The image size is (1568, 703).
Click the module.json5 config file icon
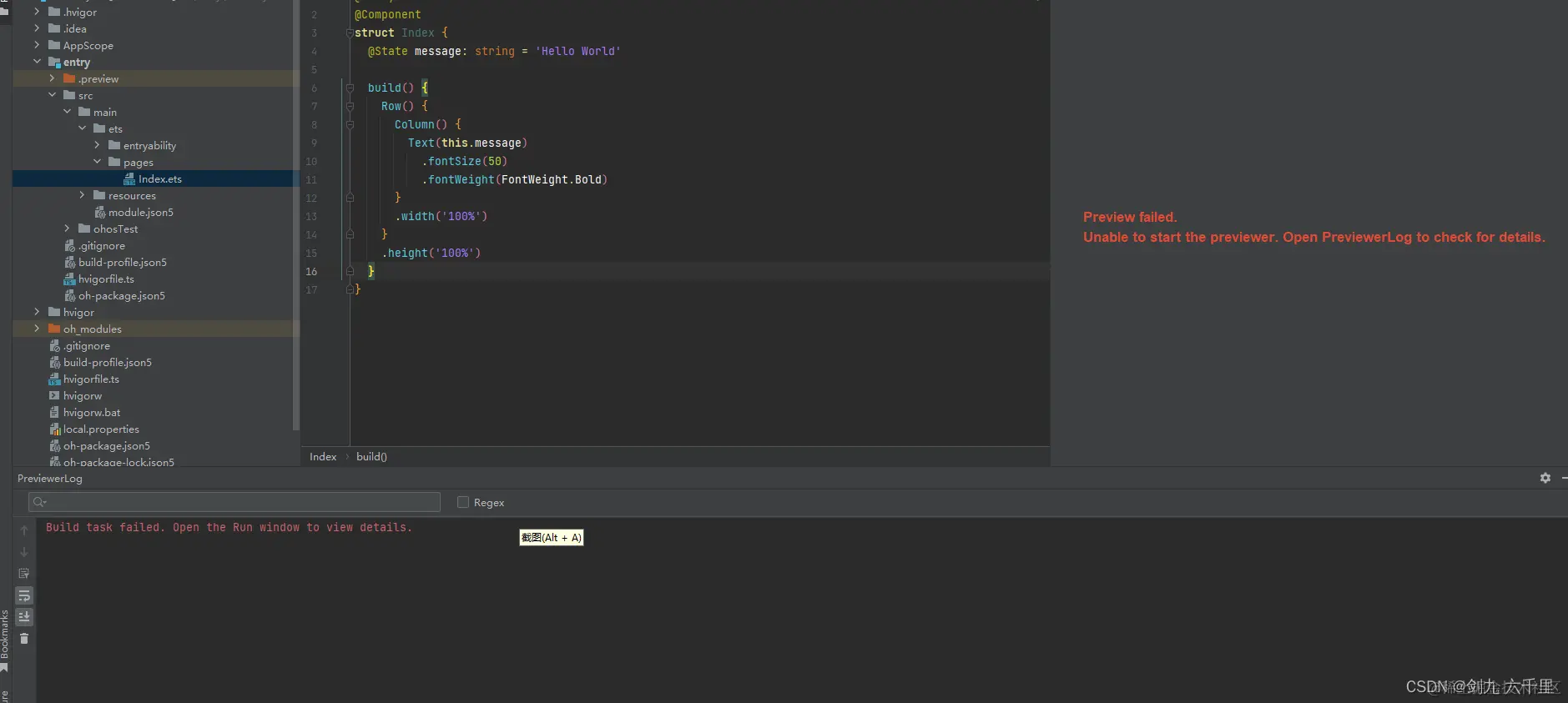click(100, 212)
